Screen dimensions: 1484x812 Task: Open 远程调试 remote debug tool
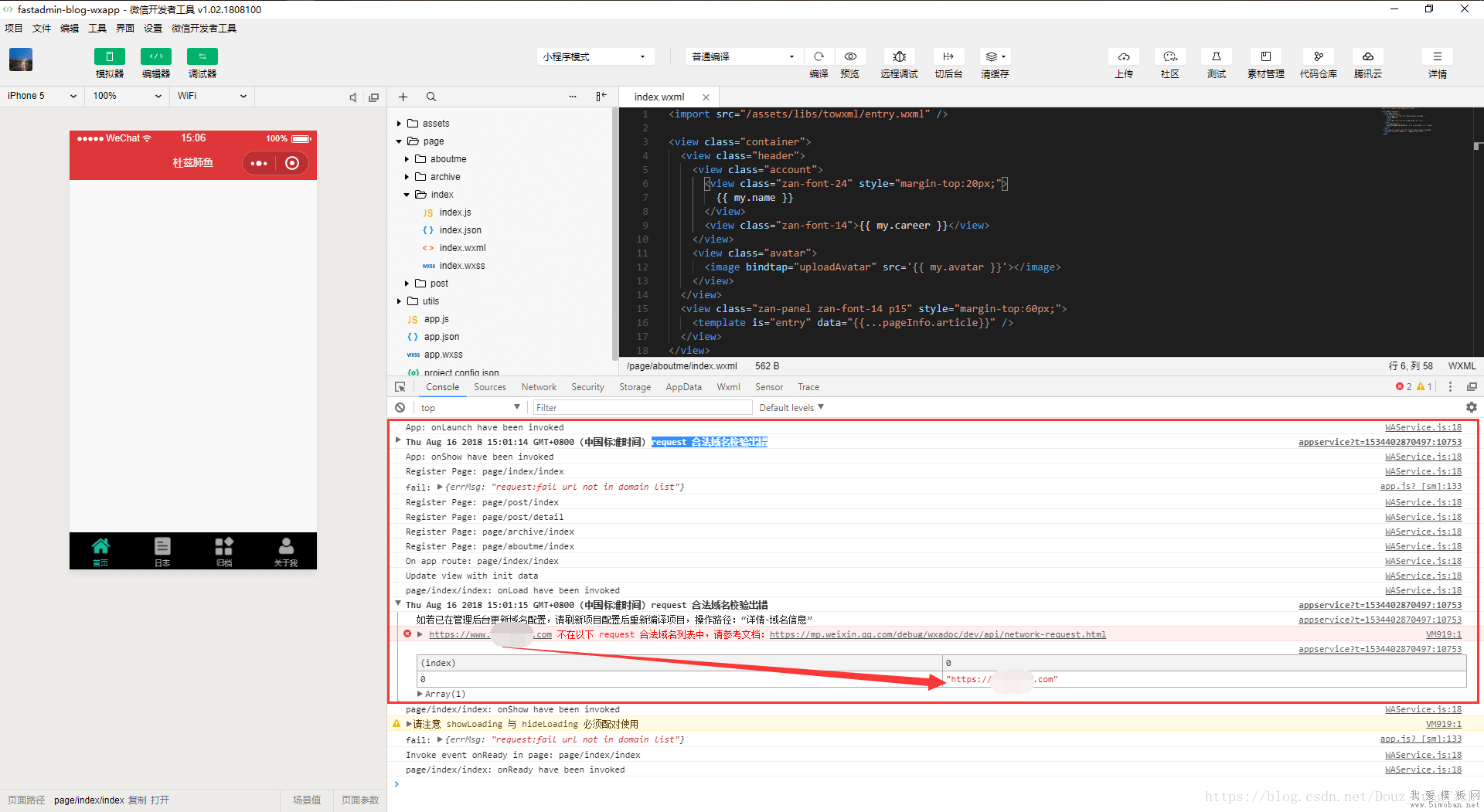(x=899, y=57)
